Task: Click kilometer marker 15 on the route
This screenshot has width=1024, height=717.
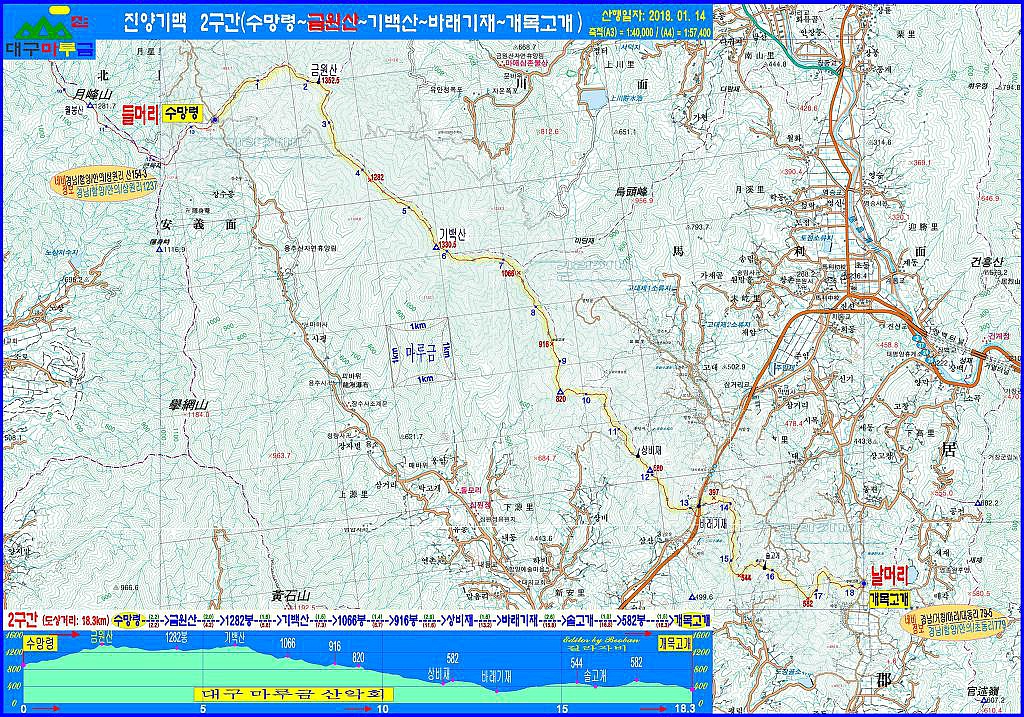Action: [x=724, y=559]
